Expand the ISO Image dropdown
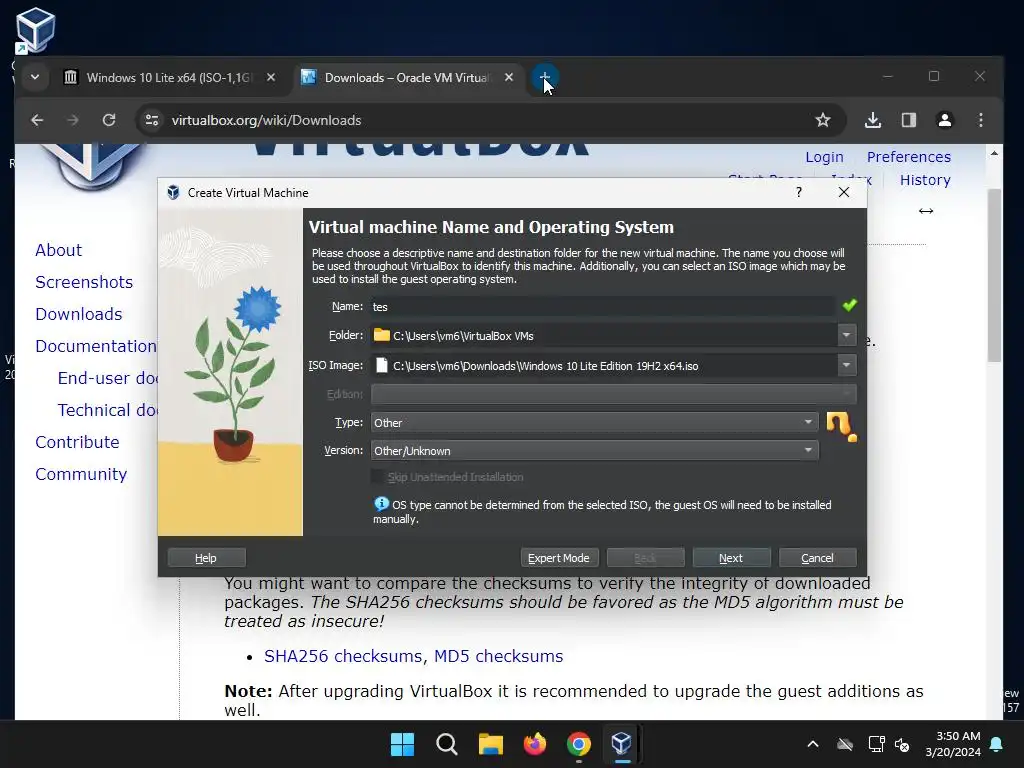This screenshot has width=1024, height=768. pyautogui.click(x=846, y=365)
